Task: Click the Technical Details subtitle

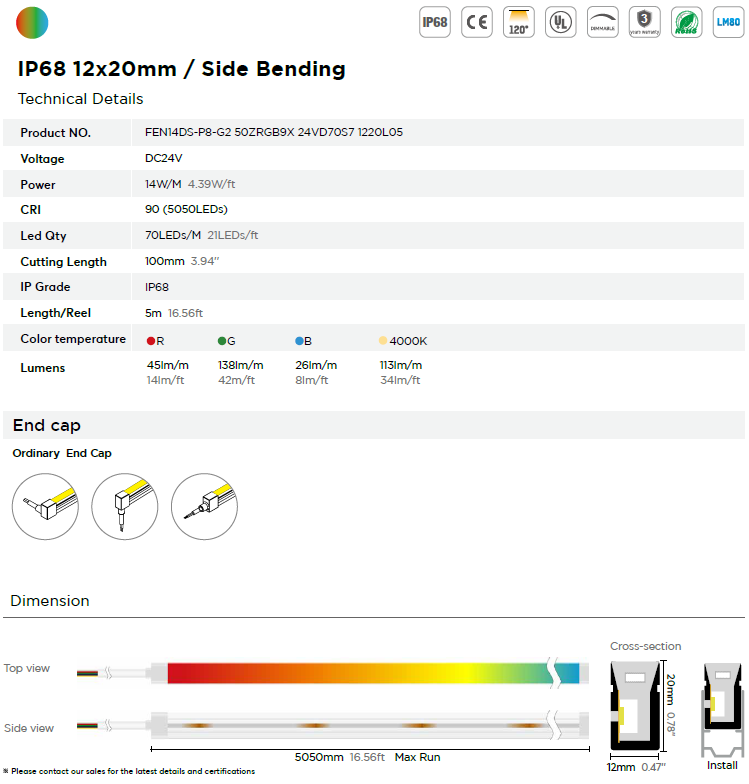Action: [x=80, y=98]
